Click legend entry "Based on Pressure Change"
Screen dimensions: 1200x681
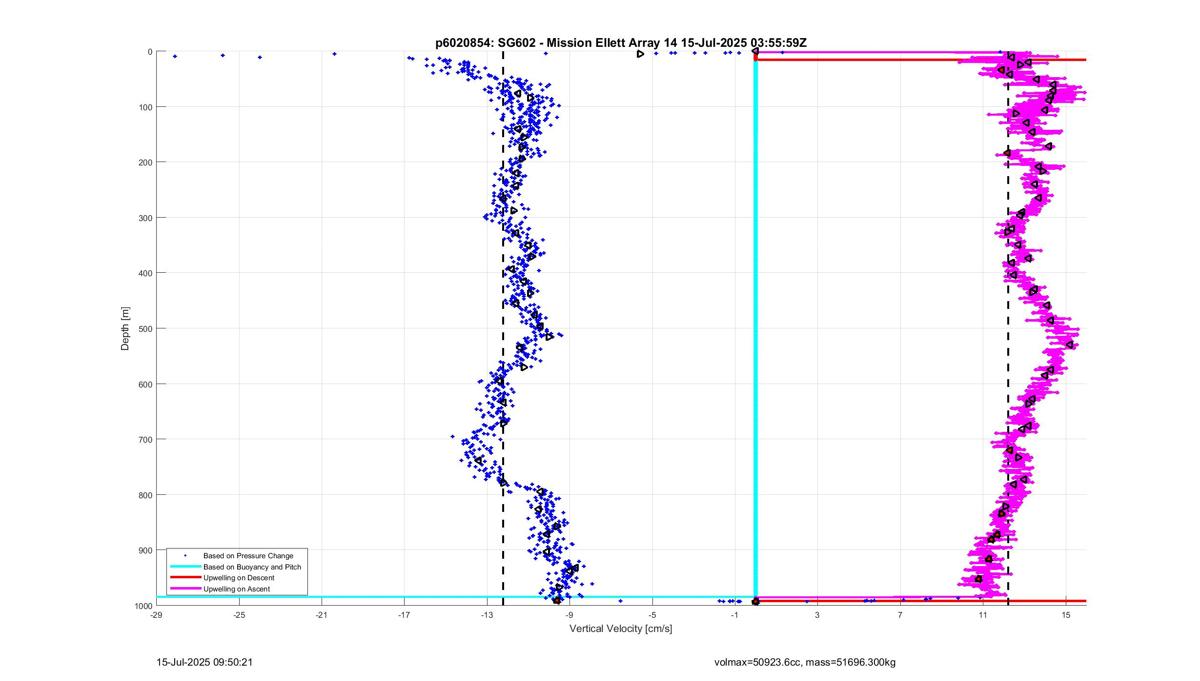[248, 555]
